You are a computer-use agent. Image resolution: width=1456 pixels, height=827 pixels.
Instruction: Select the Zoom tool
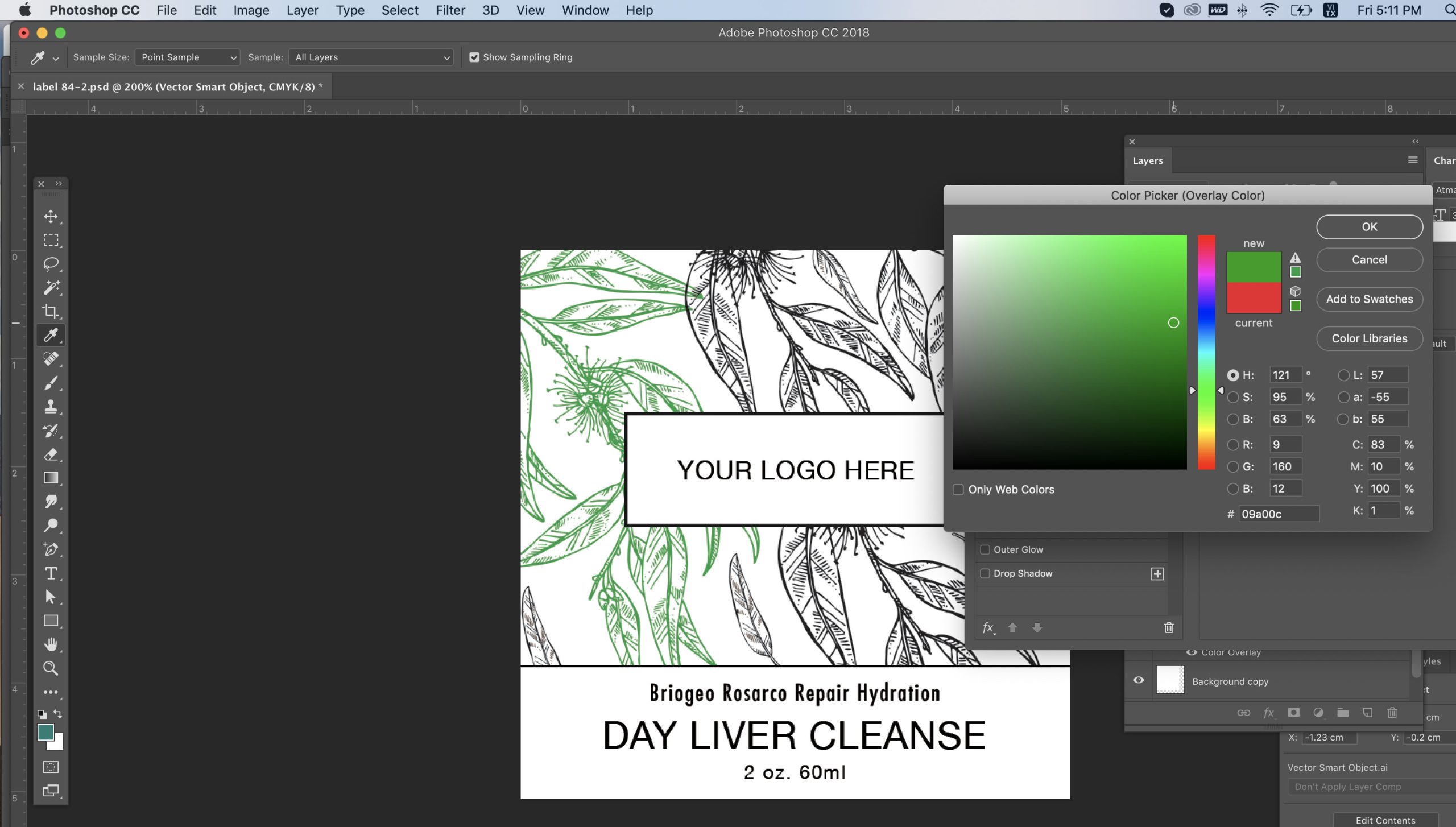click(51, 668)
